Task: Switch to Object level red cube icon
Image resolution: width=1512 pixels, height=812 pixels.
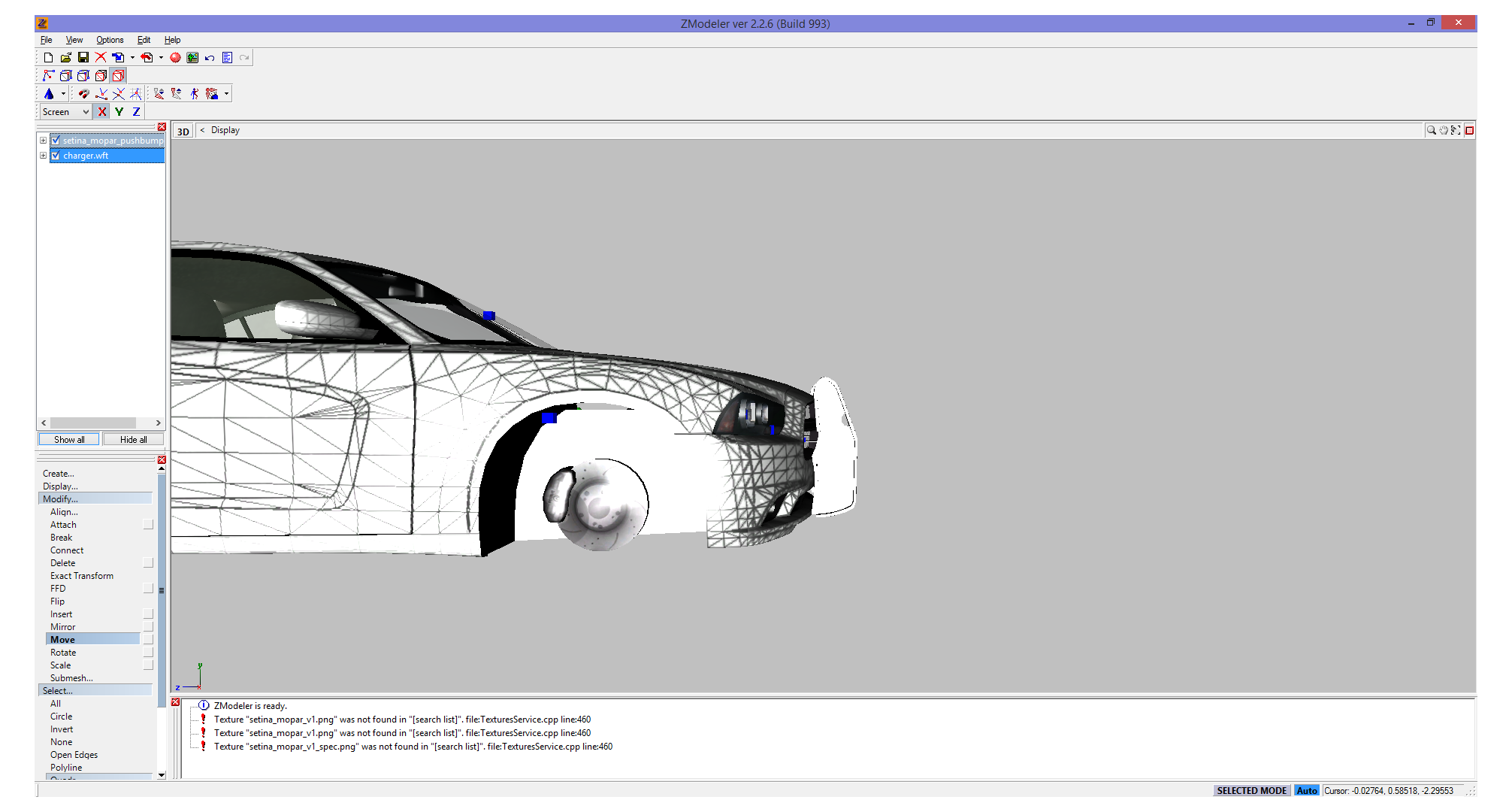Action: [x=118, y=75]
